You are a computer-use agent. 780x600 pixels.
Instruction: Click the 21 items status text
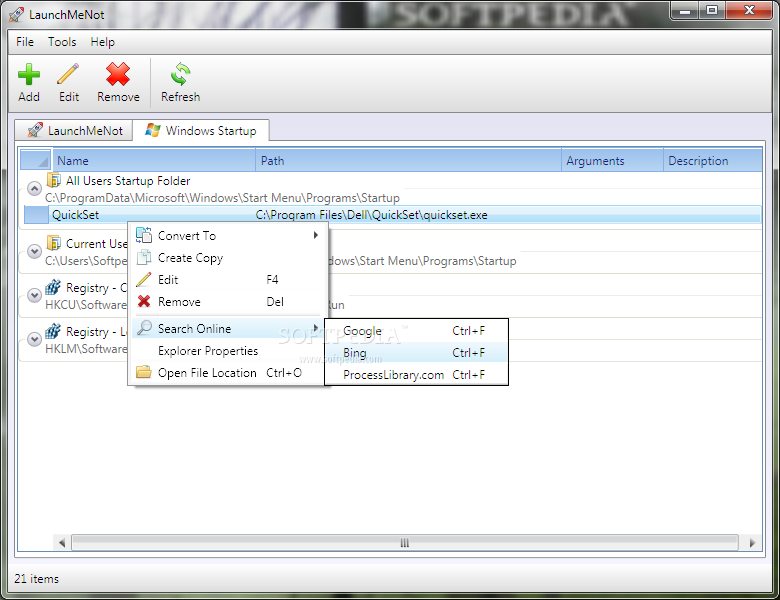click(x=36, y=579)
